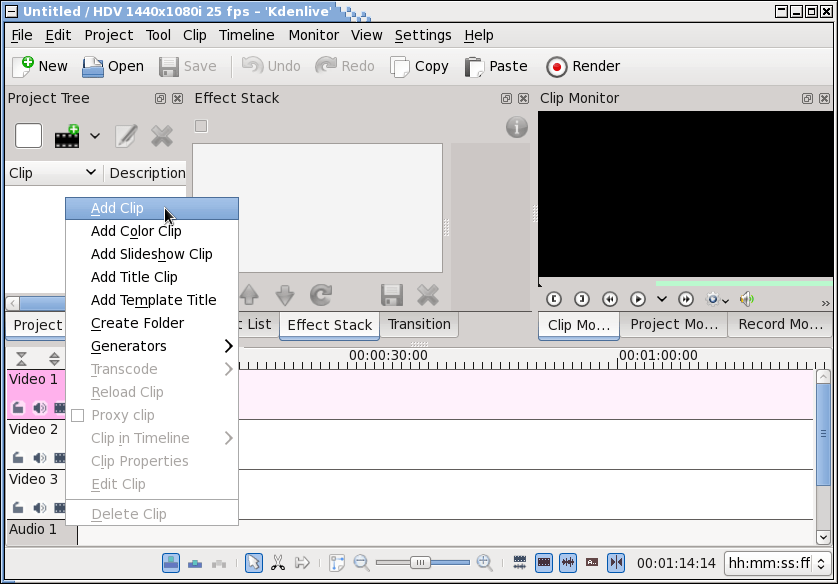Click fit zoom to project icon
Image resolution: width=838 pixels, height=584 pixels.
point(337,563)
